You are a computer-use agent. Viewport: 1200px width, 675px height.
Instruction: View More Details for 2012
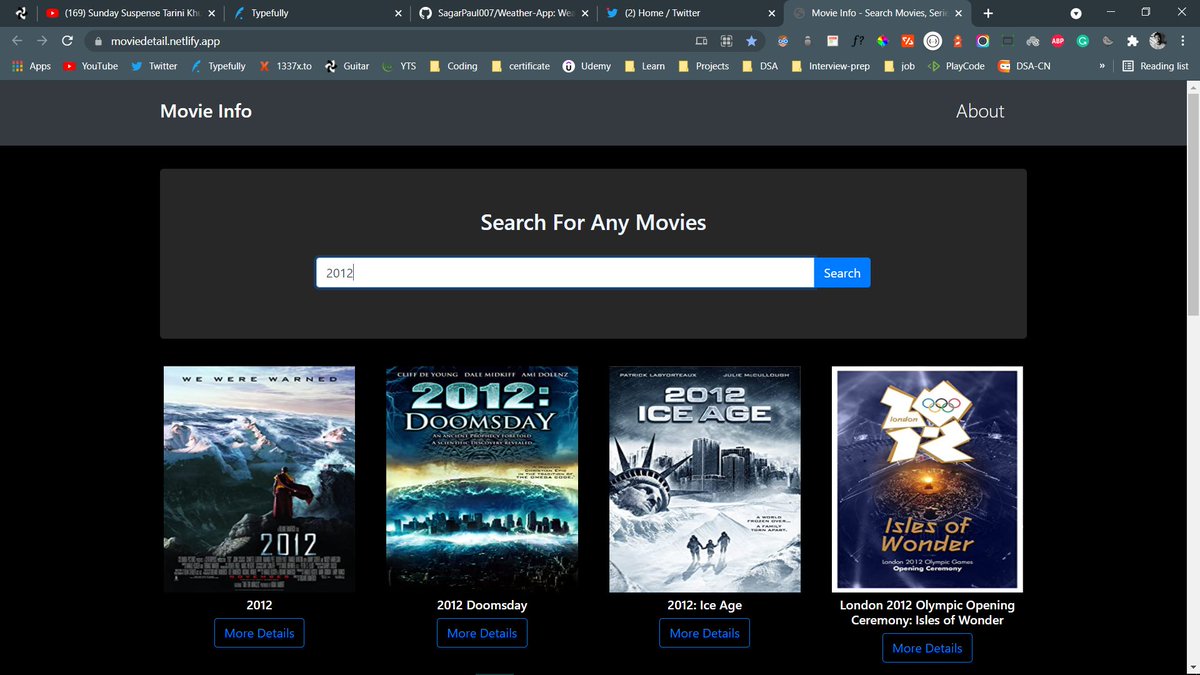(259, 633)
